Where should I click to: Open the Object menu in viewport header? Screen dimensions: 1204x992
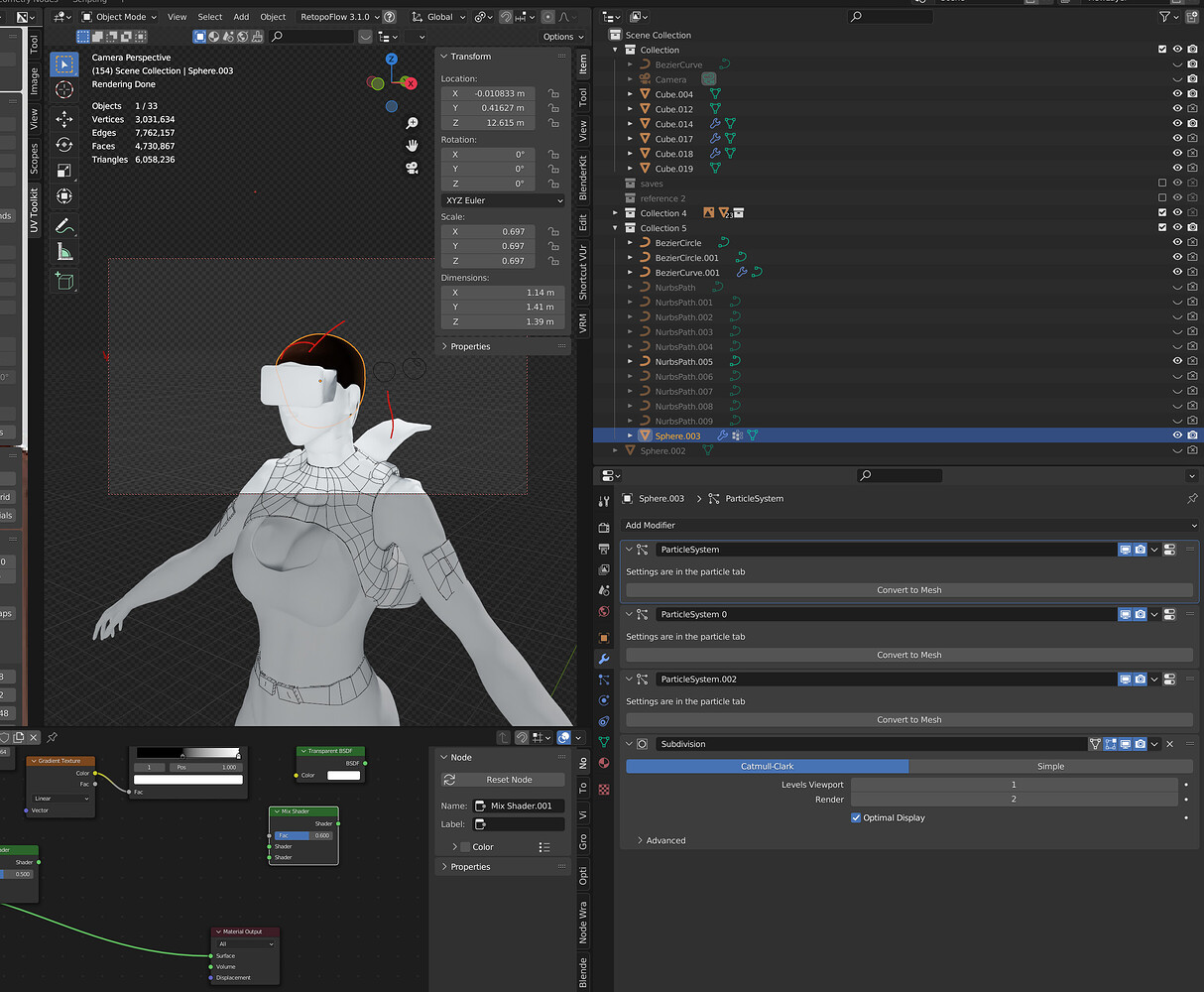click(273, 17)
